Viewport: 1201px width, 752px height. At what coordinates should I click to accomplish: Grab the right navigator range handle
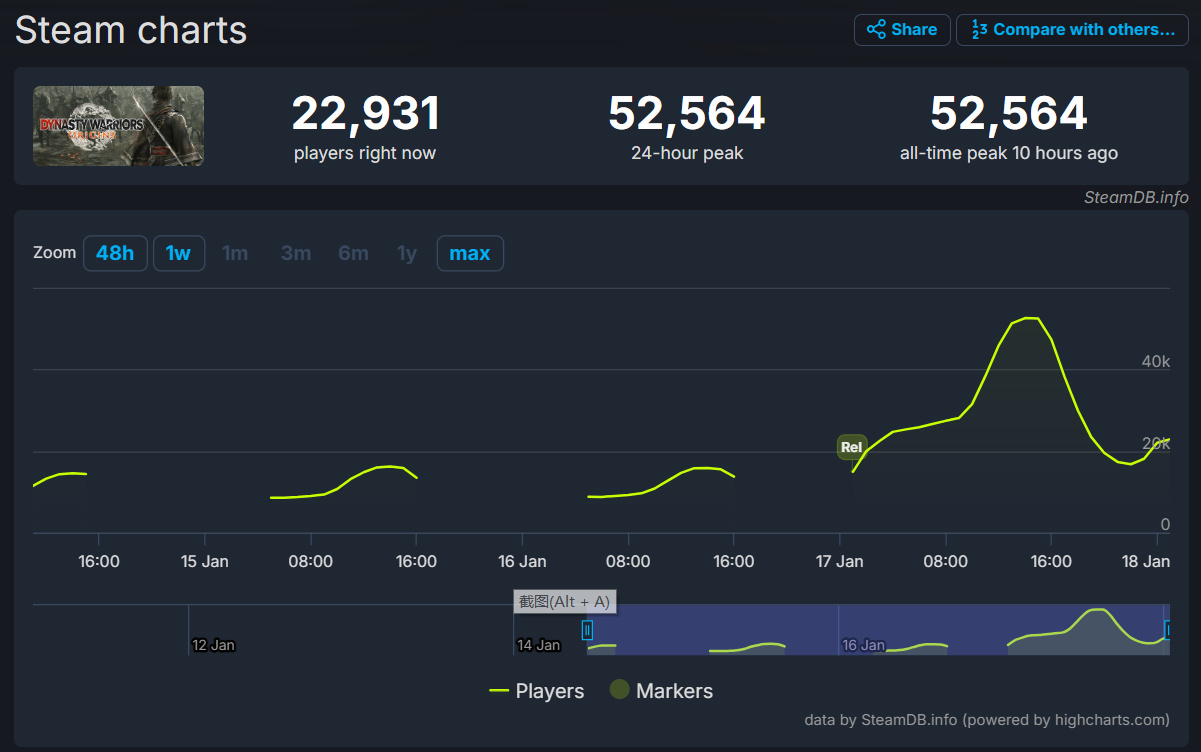click(1167, 629)
